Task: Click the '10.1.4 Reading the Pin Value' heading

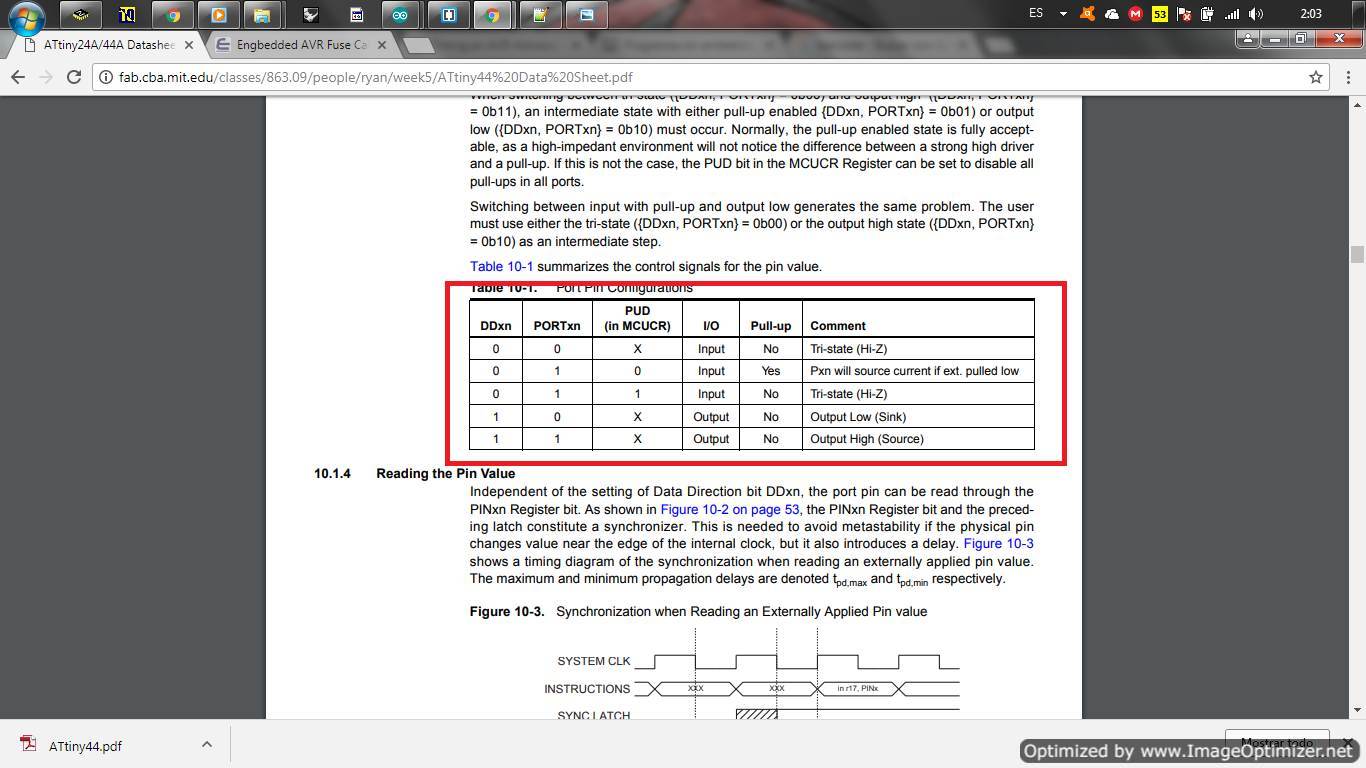Action: coord(414,473)
